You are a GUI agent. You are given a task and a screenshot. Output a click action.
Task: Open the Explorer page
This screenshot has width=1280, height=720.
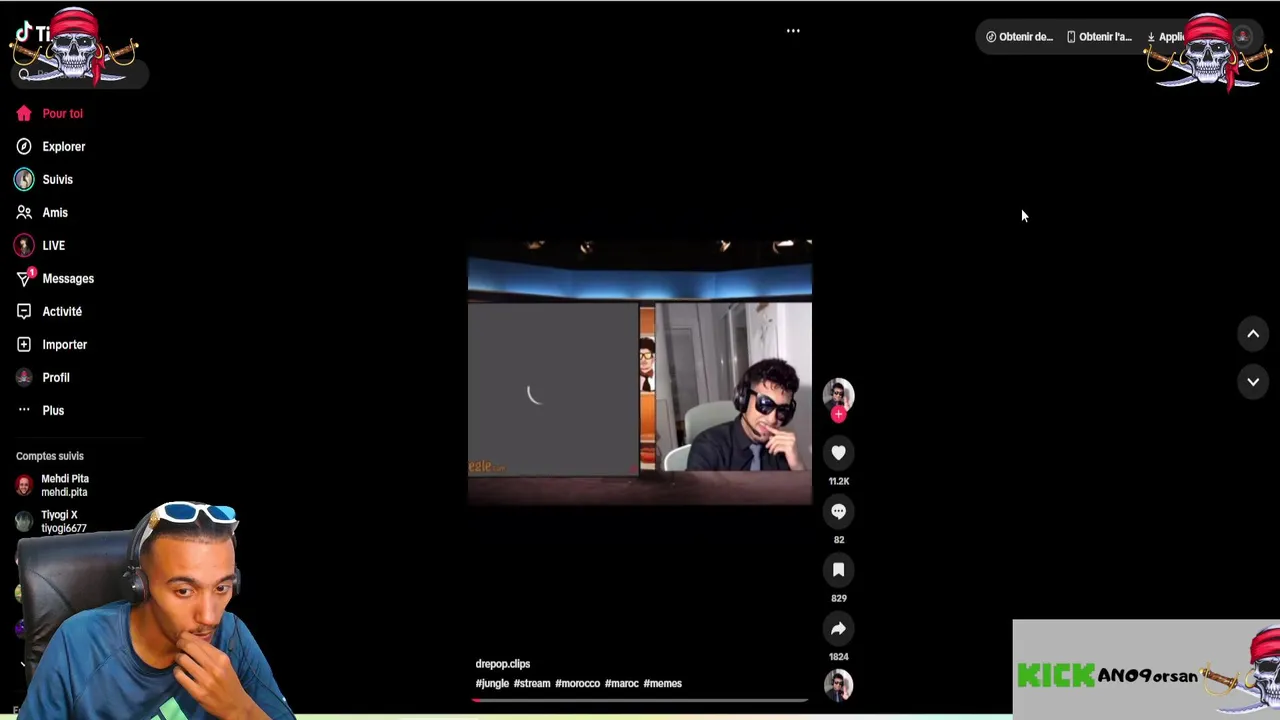51,146
